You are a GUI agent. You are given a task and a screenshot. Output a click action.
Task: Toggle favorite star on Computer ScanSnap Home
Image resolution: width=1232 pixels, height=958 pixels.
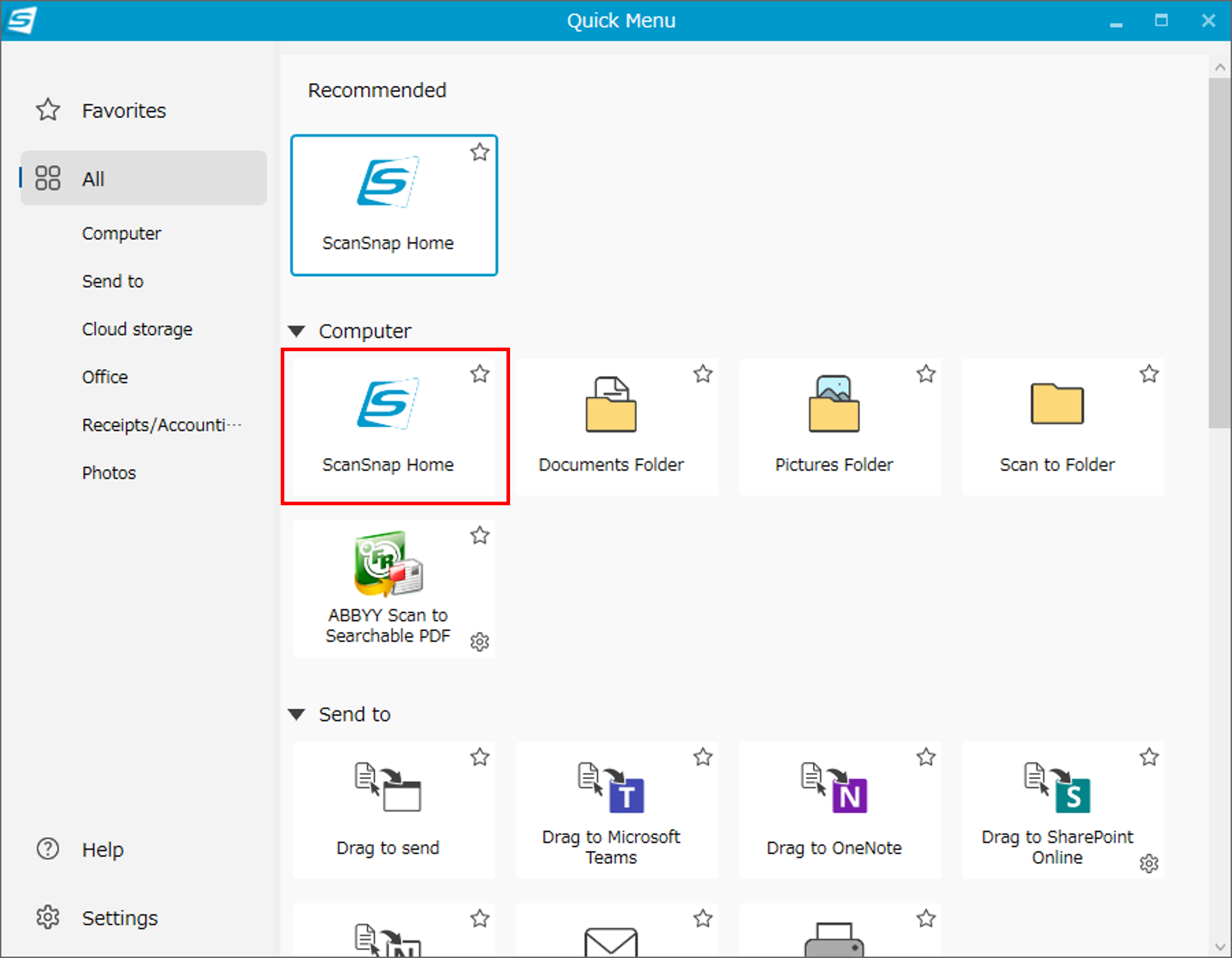[479, 373]
